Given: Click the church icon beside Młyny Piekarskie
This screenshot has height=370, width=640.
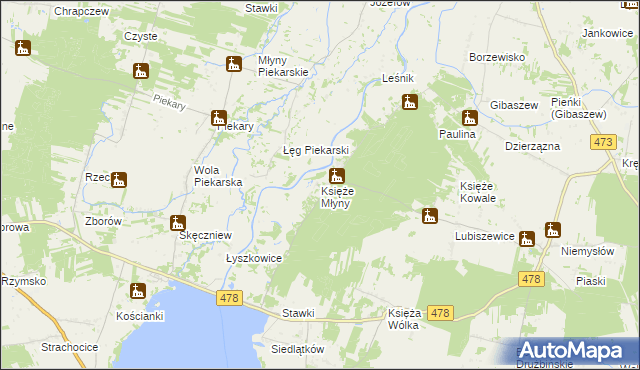Looking at the screenshot, I should (234, 64).
